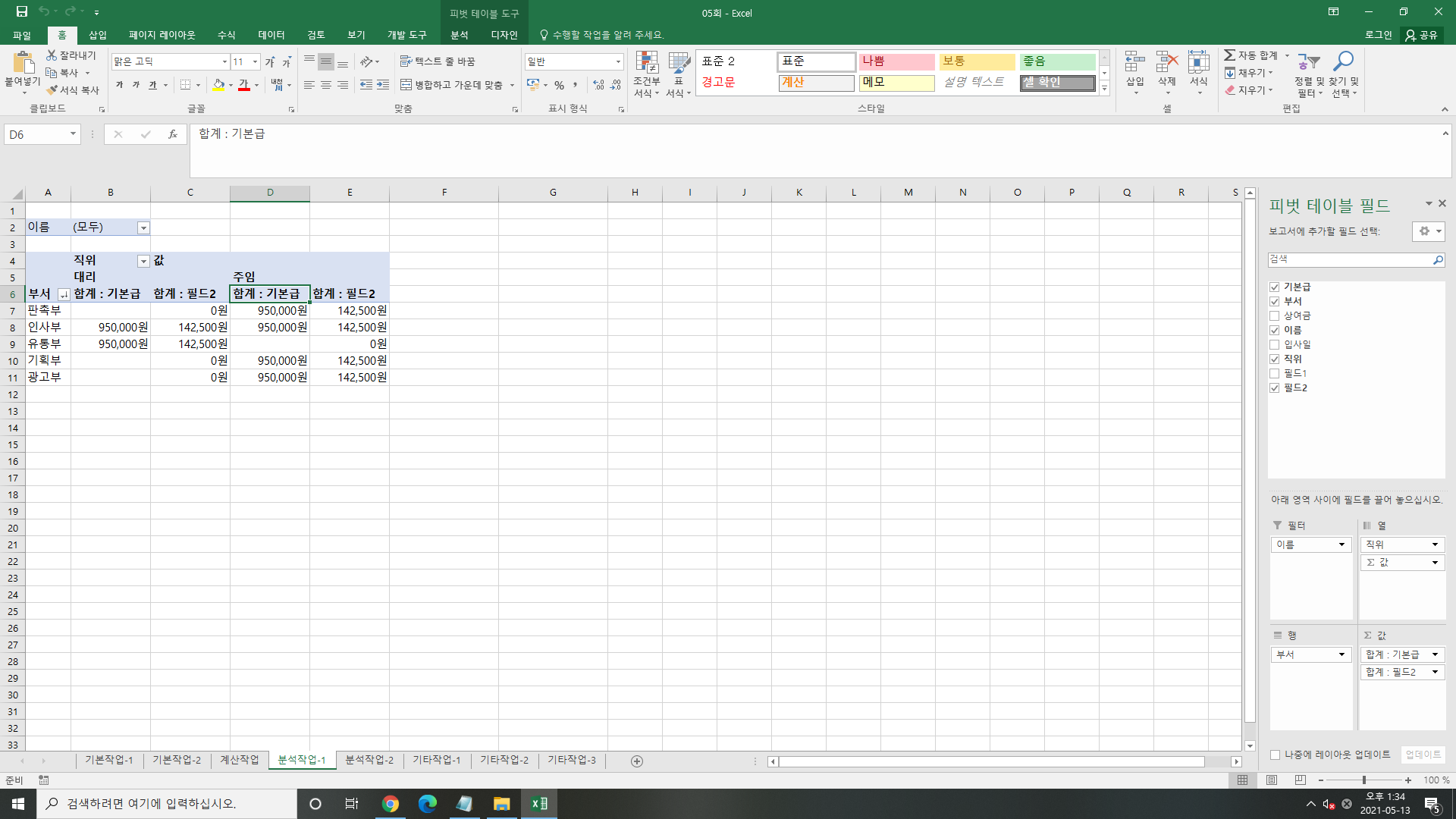Click the Insert Function fx icon
The image size is (1456, 819).
[173, 134]
